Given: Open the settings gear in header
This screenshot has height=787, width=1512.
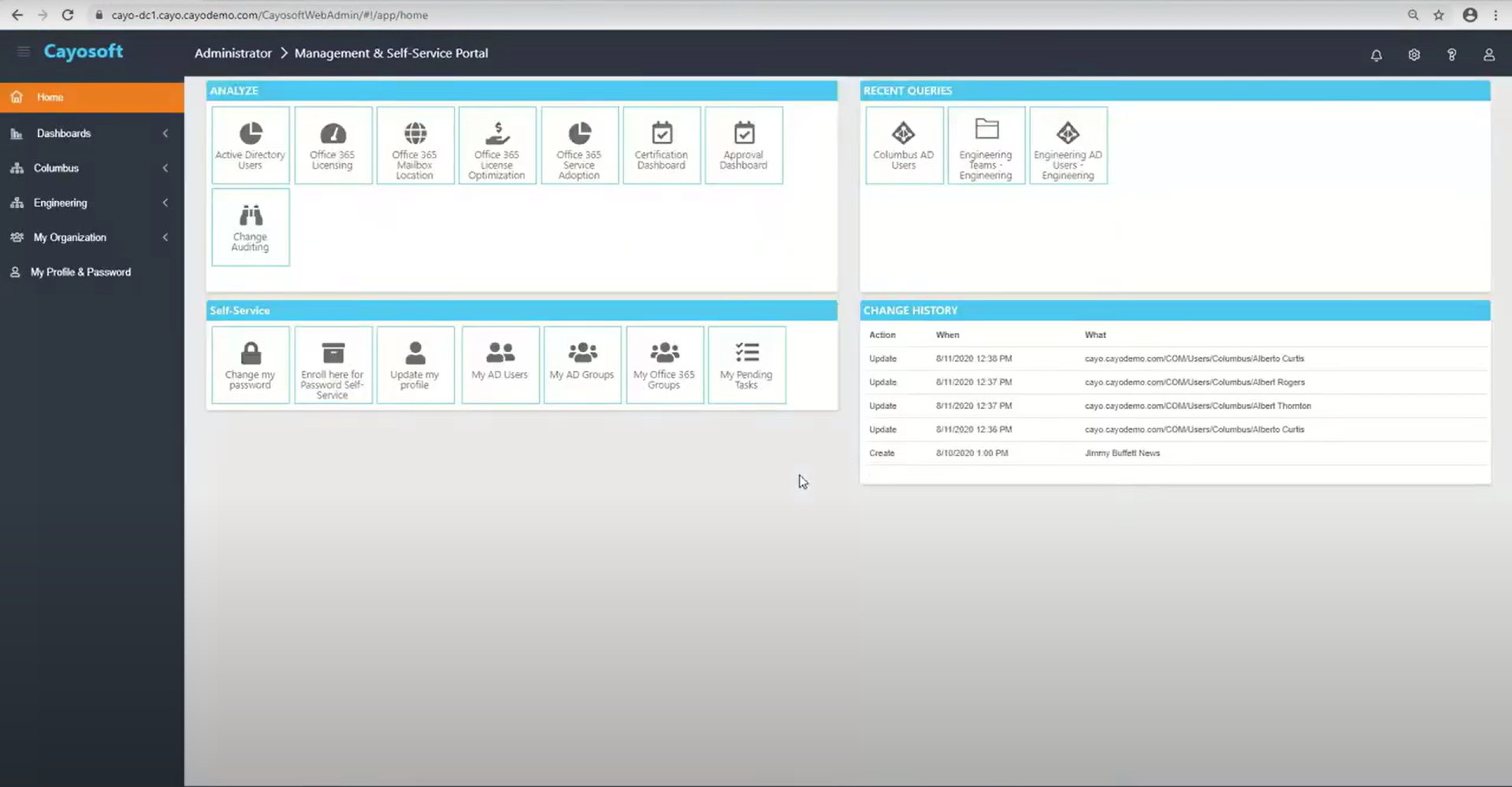Looking at the screenshot, I should click(1414, 55).
